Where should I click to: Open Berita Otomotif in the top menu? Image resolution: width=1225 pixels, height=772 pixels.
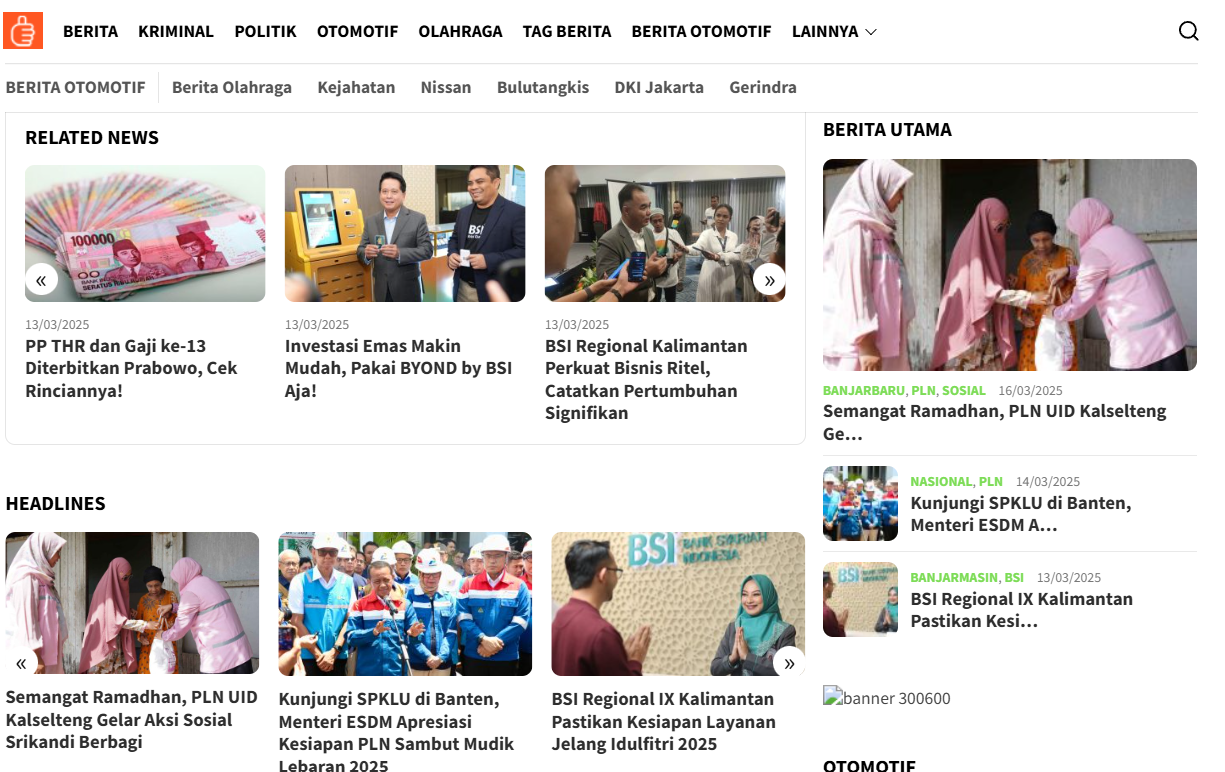[701, 31]
